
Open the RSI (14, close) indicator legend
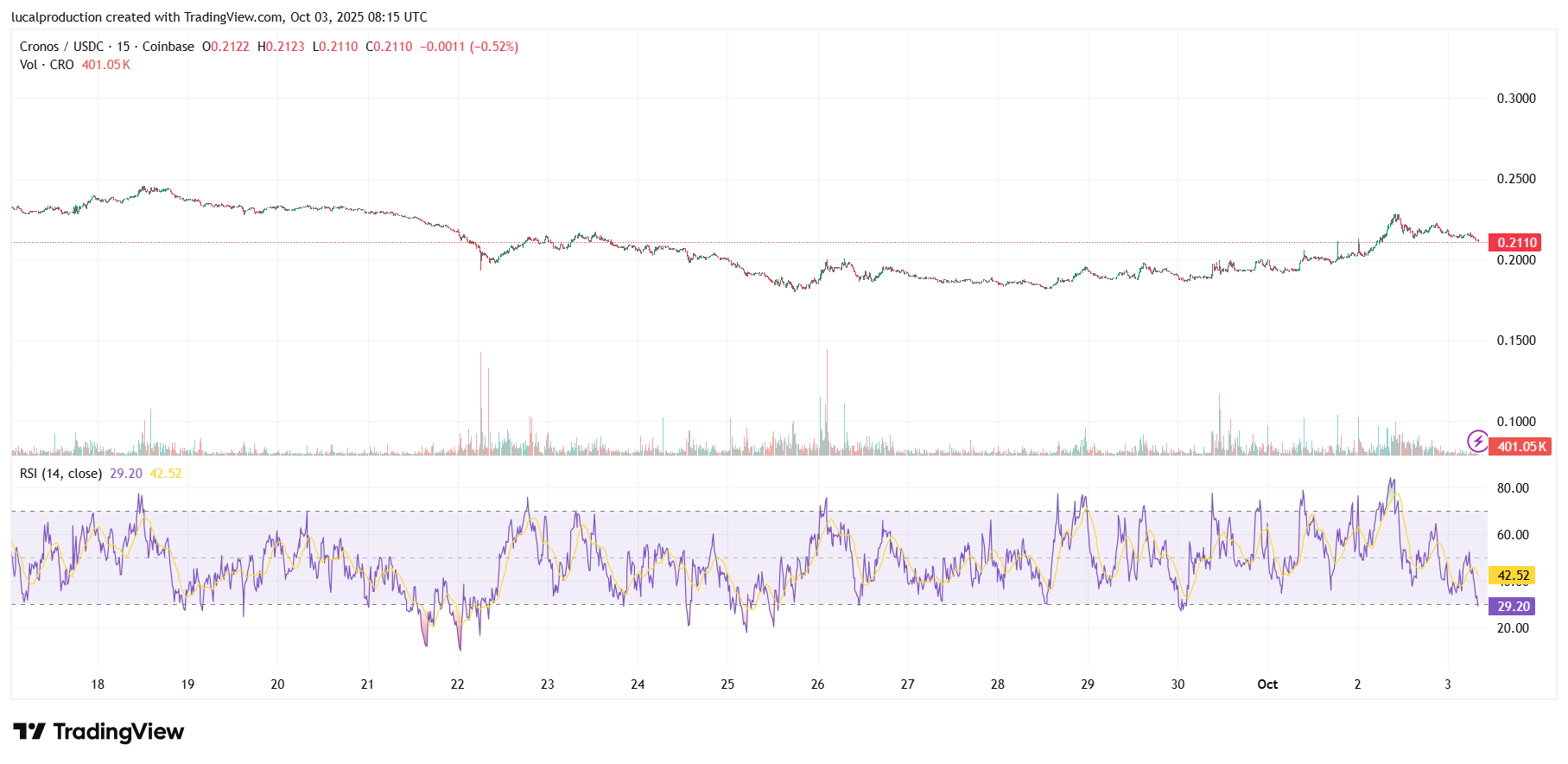pos(60,474)
